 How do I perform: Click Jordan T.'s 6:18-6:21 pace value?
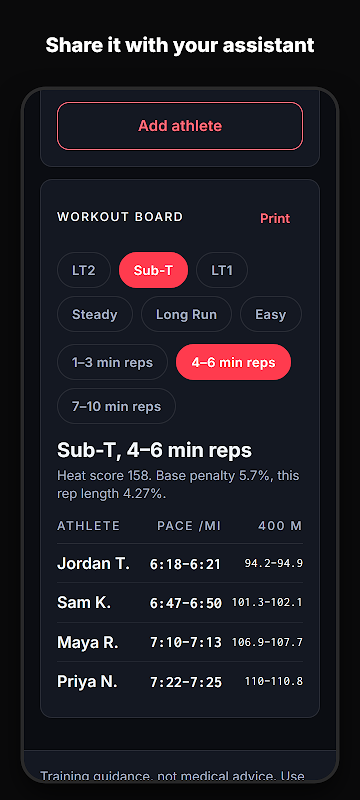(185, 564)
